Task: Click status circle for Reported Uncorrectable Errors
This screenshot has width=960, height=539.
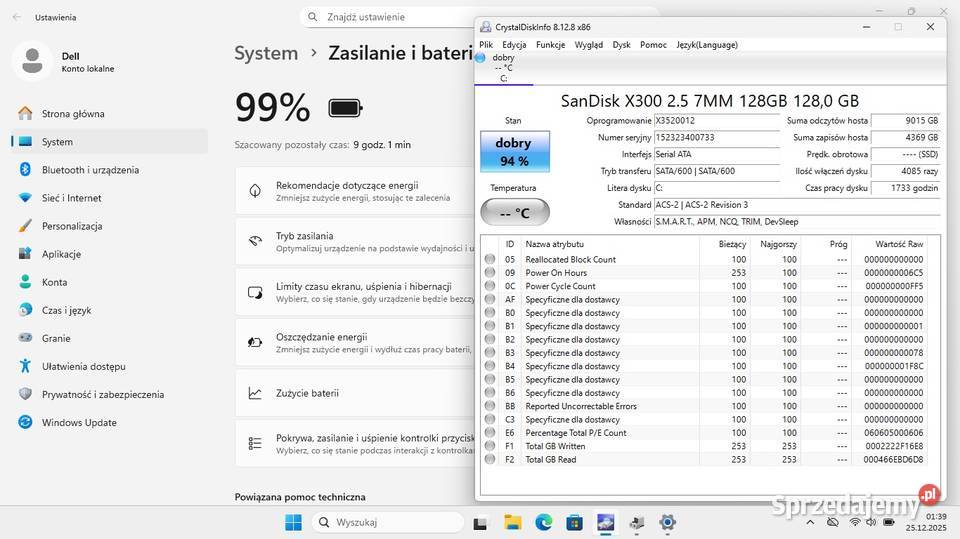Action: point(490,406)
